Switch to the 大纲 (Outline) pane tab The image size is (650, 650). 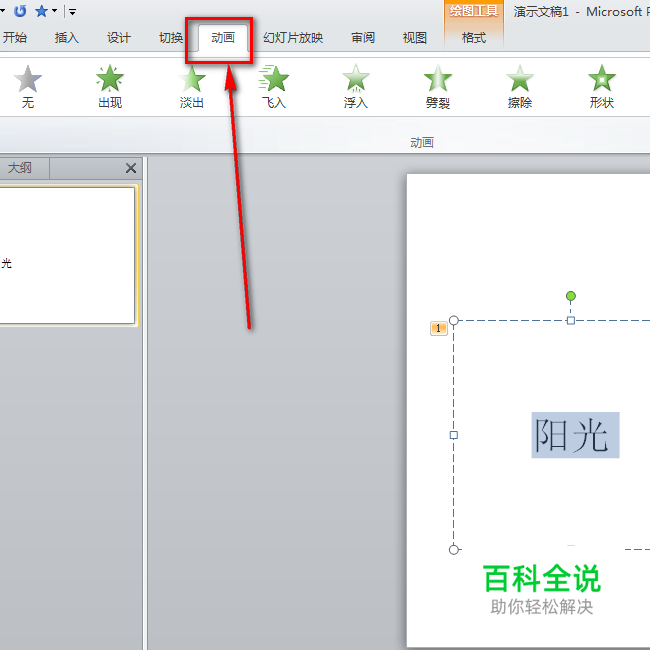19,168
